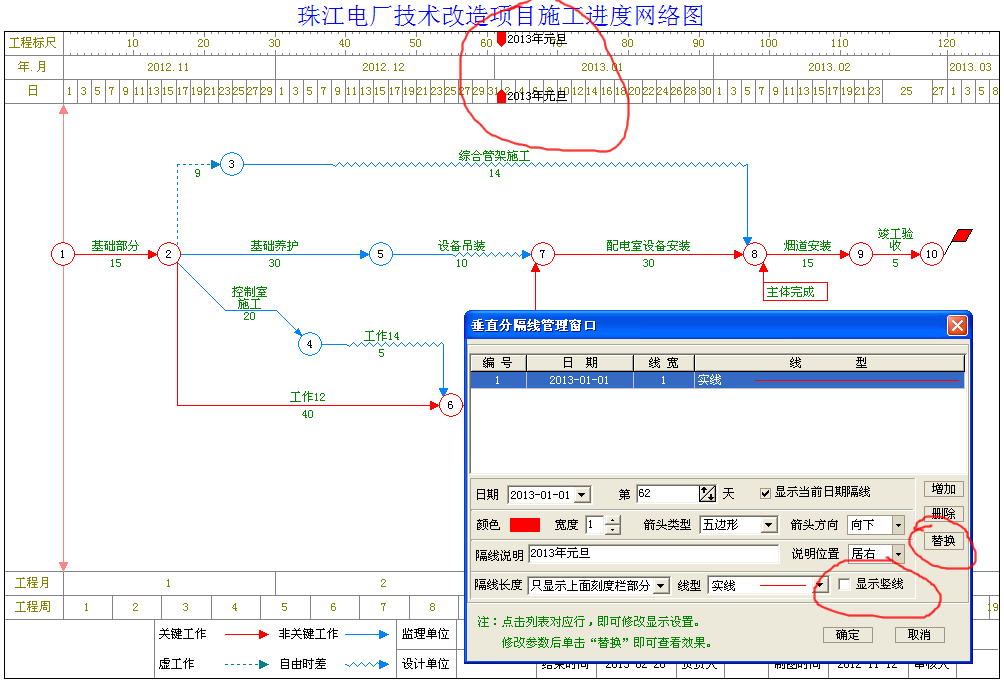This screenshot has width=1004, height=682.
Task: Select node 1 in the network diagram
Action: (x=62, y=254)
